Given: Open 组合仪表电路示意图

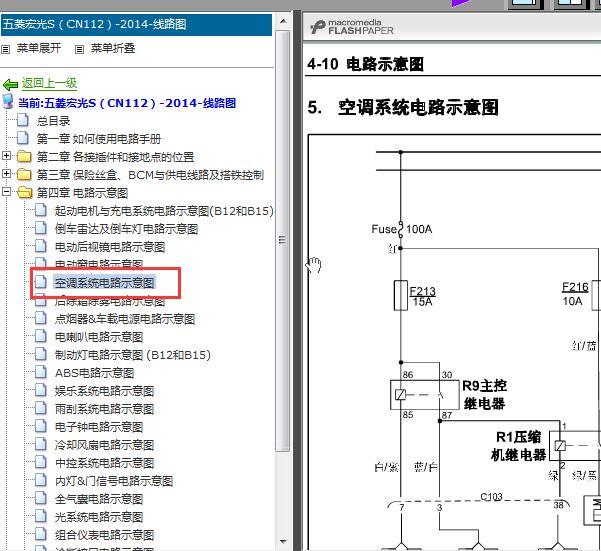Looking at the screenshot, I should click(x=104, y=535).
